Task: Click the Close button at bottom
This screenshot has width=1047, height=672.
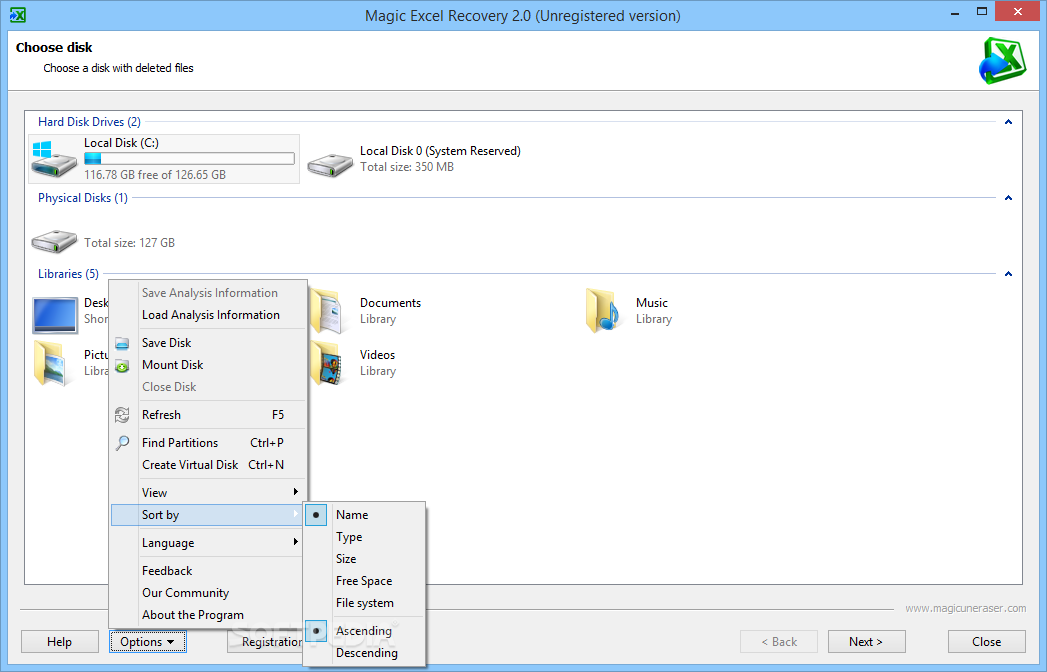Action: pos(986,642)
